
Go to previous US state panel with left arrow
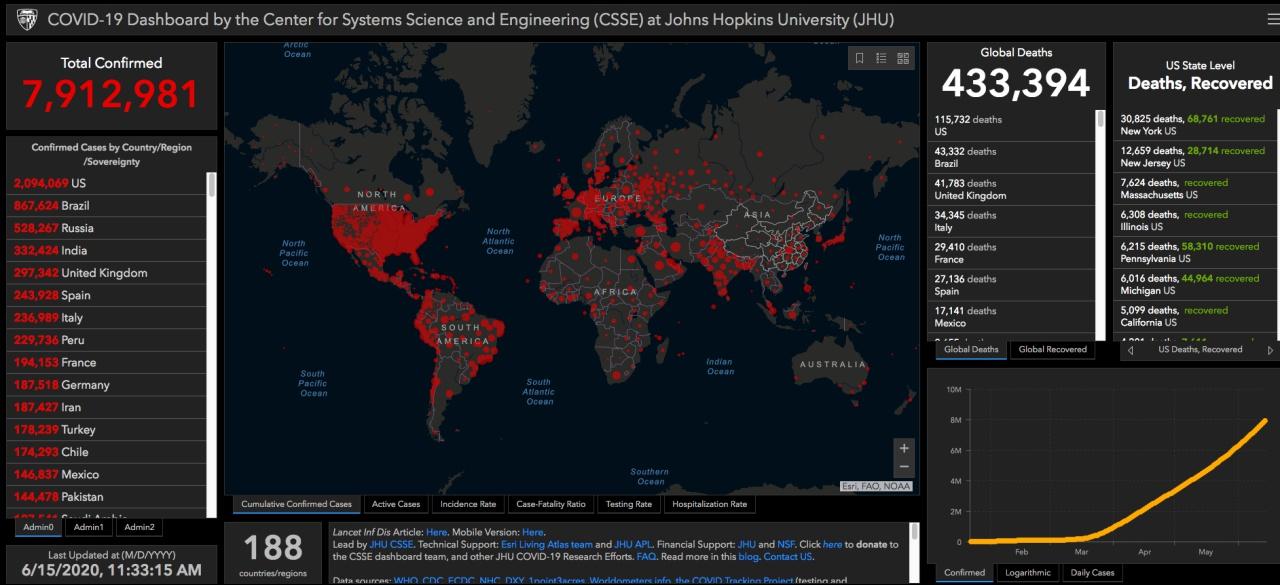tap(1130, 350)
